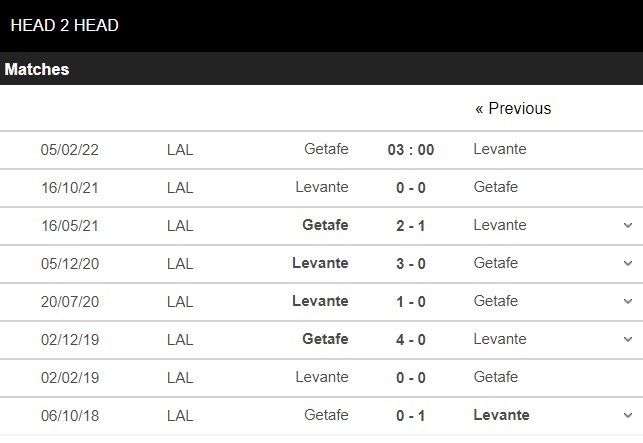Open the Matches tab
The width and height of the screenshot is (643, 443).
click(x=37, y=69)
